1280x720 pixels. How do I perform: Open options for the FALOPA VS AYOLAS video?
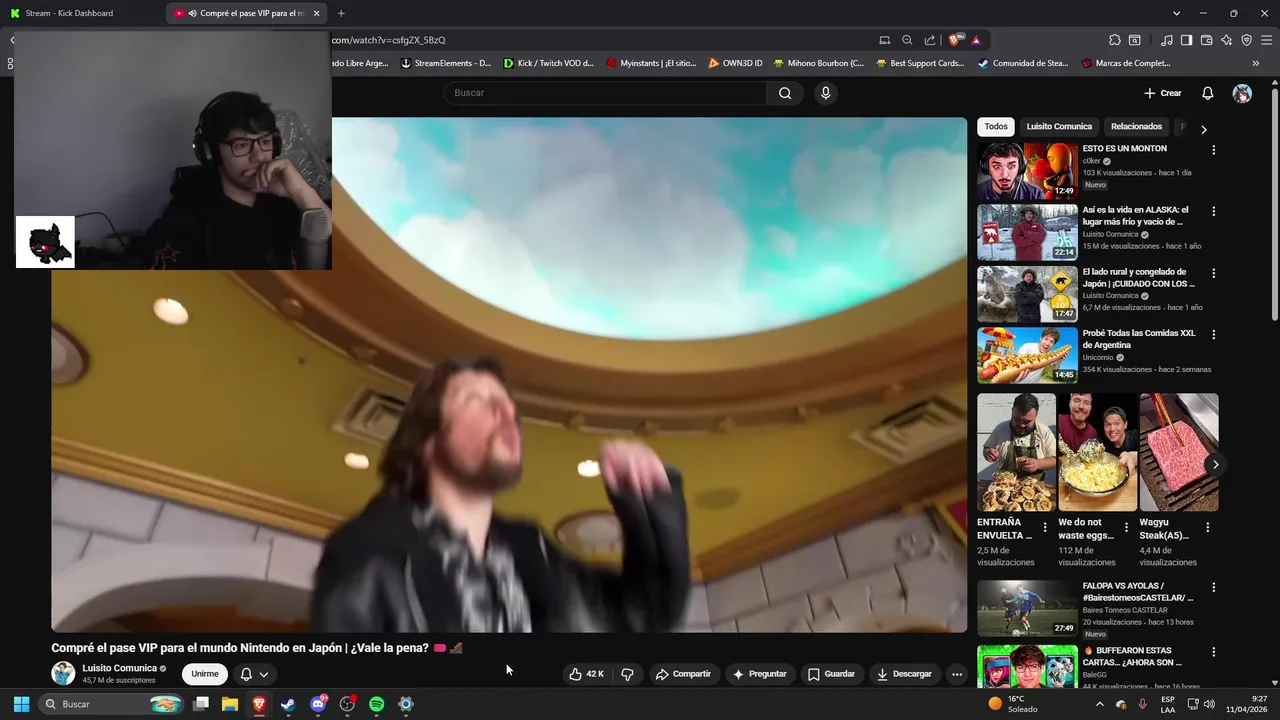pyautogui.click(x=1213, y=588)
